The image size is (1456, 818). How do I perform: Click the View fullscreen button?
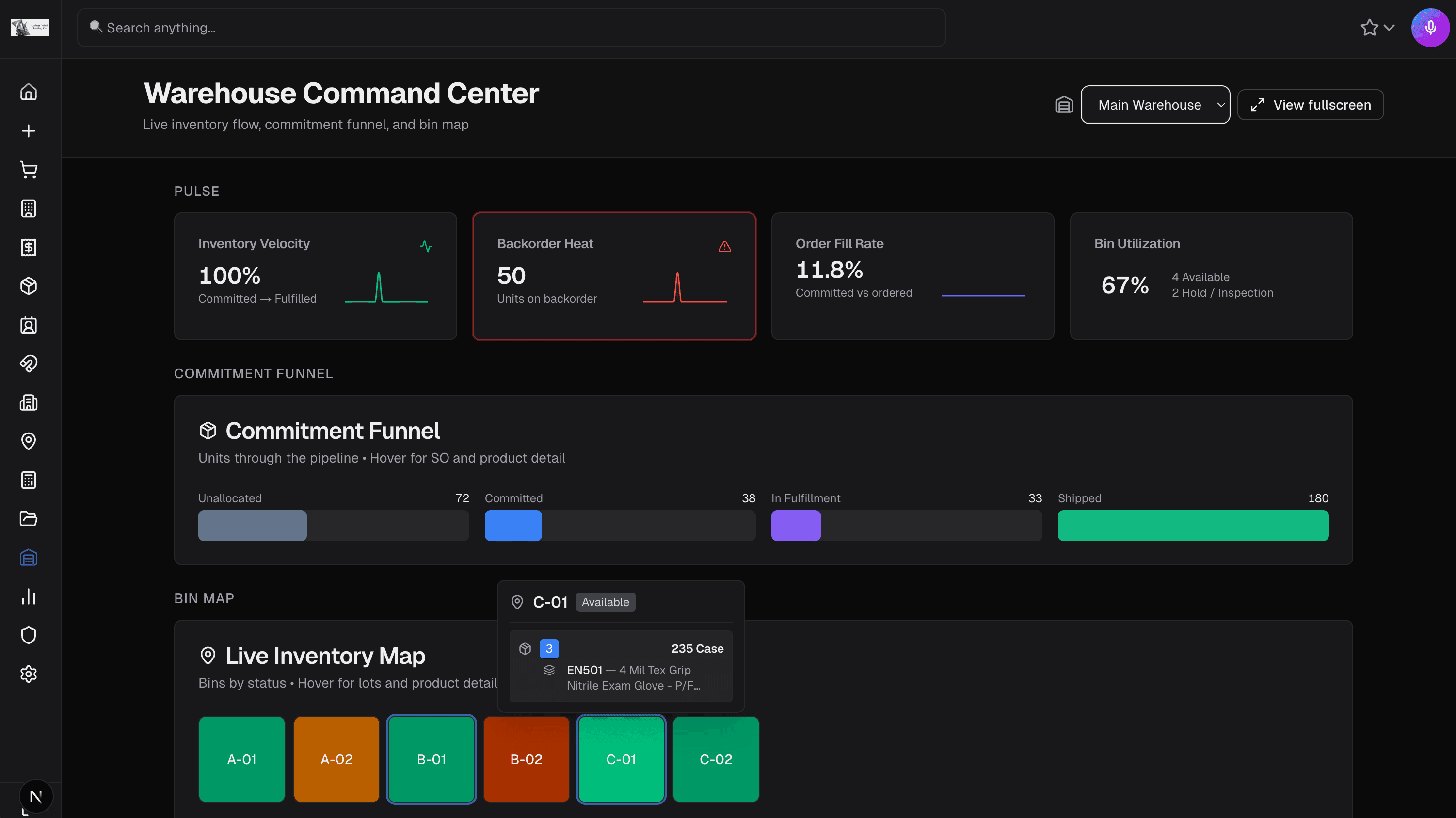(x=1310, y=105)
